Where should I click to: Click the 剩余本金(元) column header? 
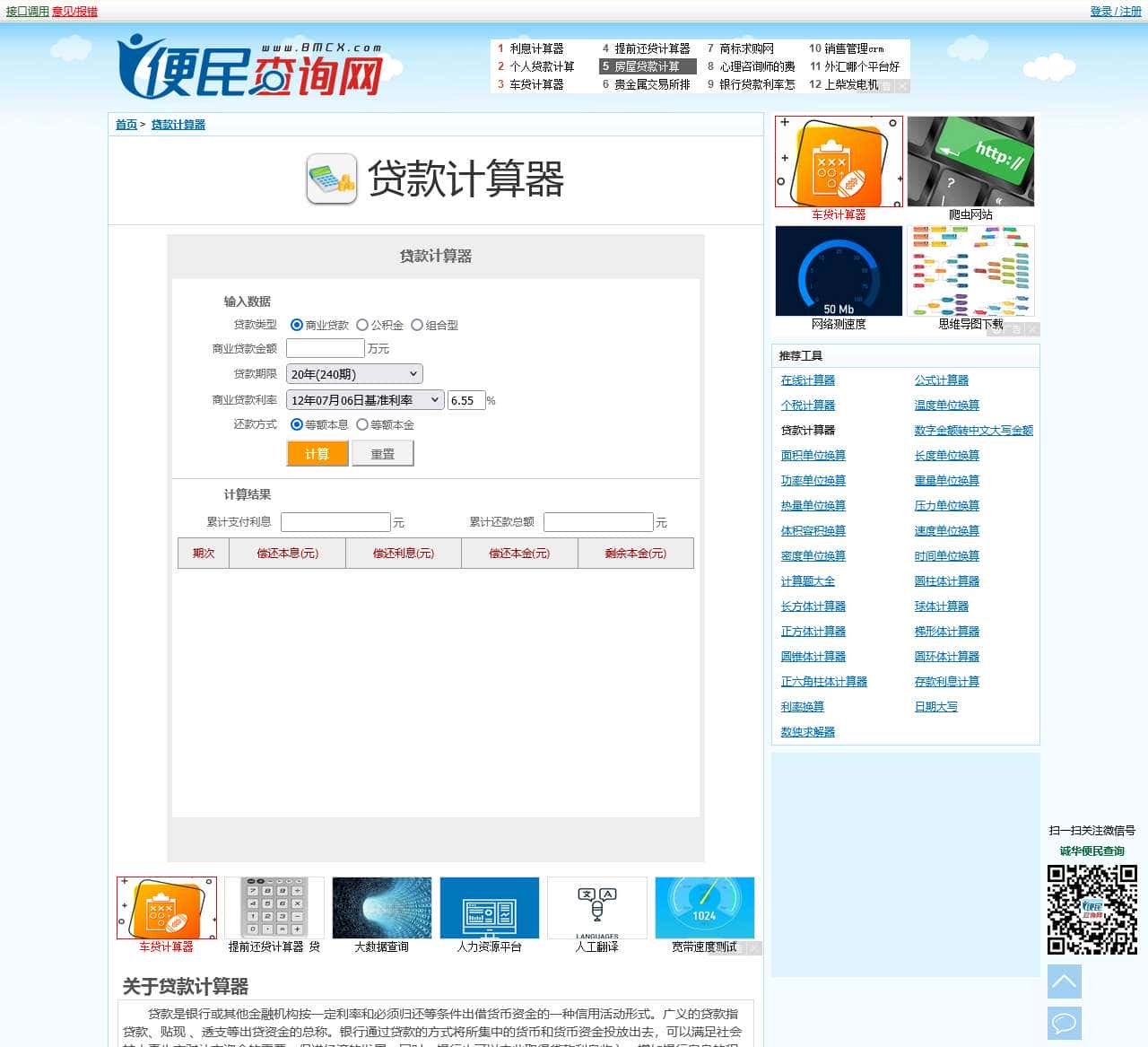point(636,554)
